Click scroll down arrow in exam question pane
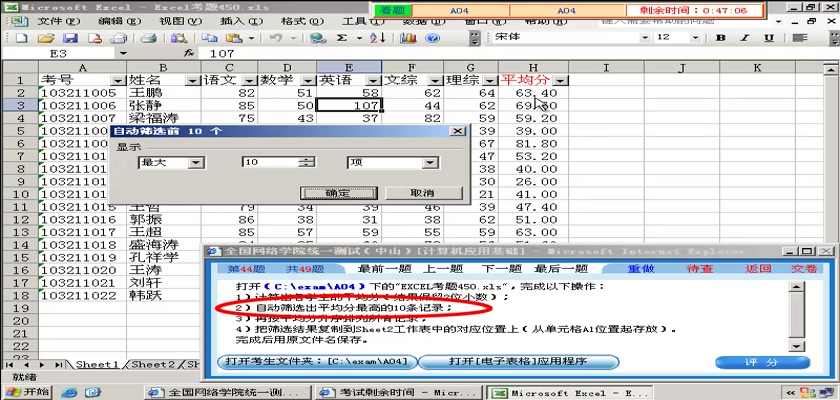The image size is (840, 400). pos(798,346)
